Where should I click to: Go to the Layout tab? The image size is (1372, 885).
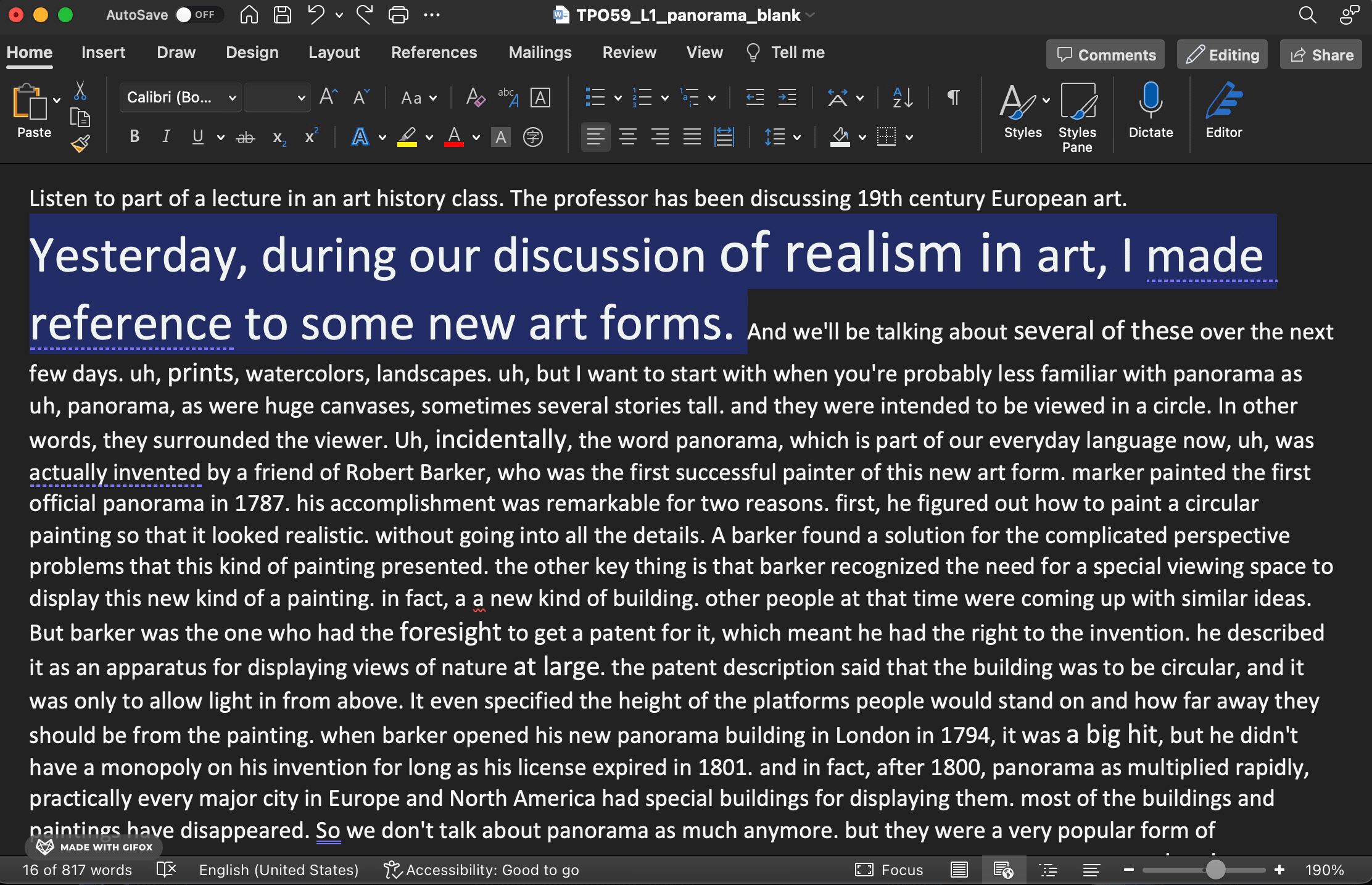coord(334,52)
